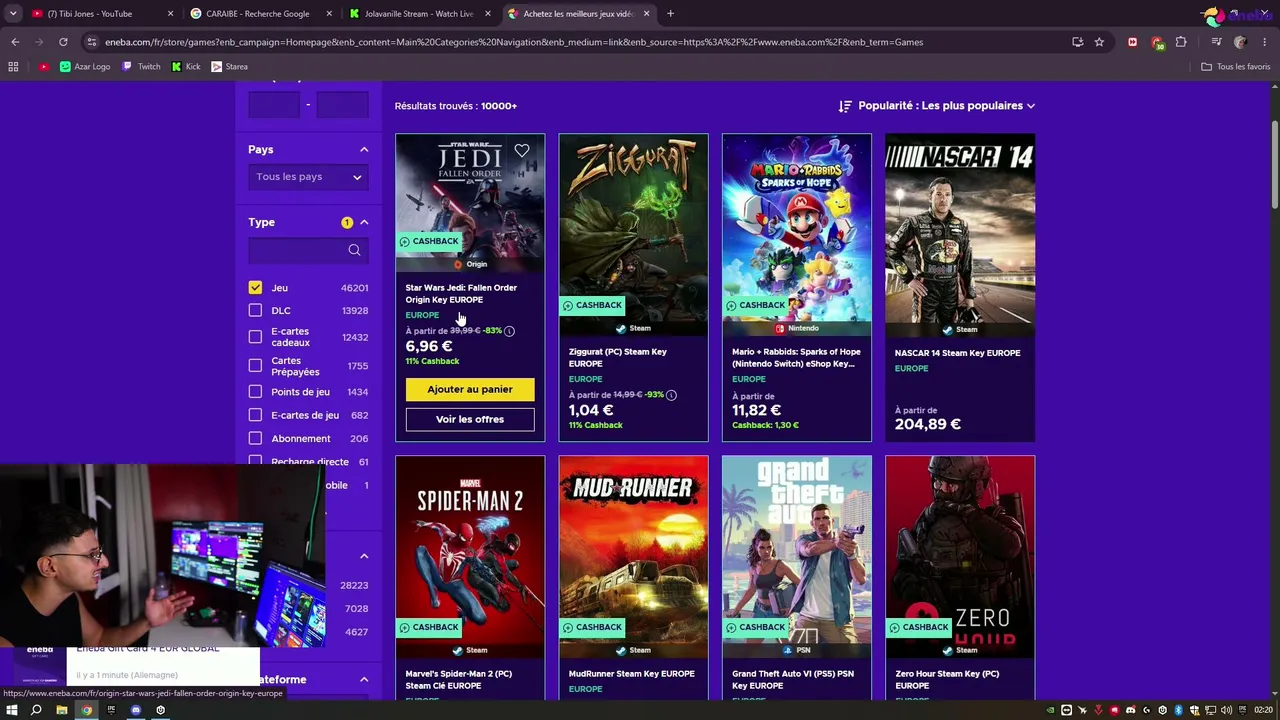1280x720 pixels.
Task: Open the Marvel's Spider-Man 2 cover image
Action: tap(470, 557)
